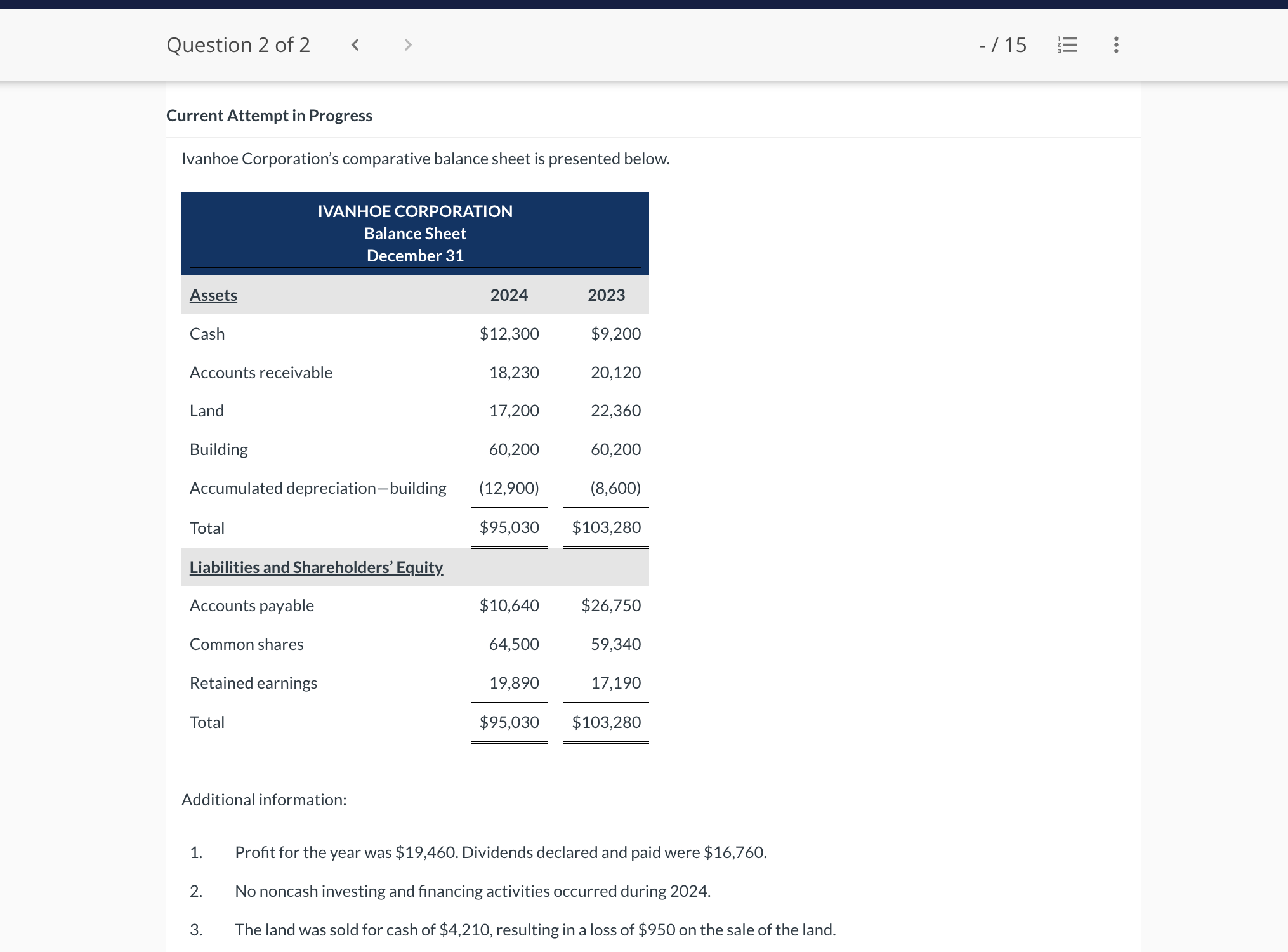Select the Liabilities and Shareholders' Equity header
This screenshot has height=952, width=1288.
315,567
